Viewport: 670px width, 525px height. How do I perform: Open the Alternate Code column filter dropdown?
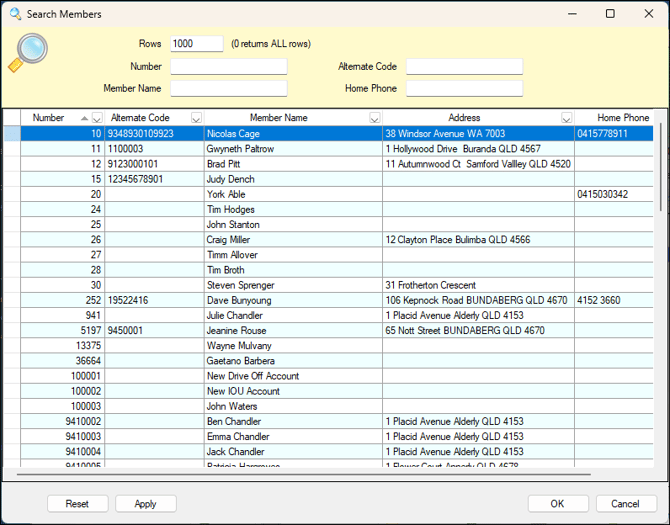coord(196,118)
